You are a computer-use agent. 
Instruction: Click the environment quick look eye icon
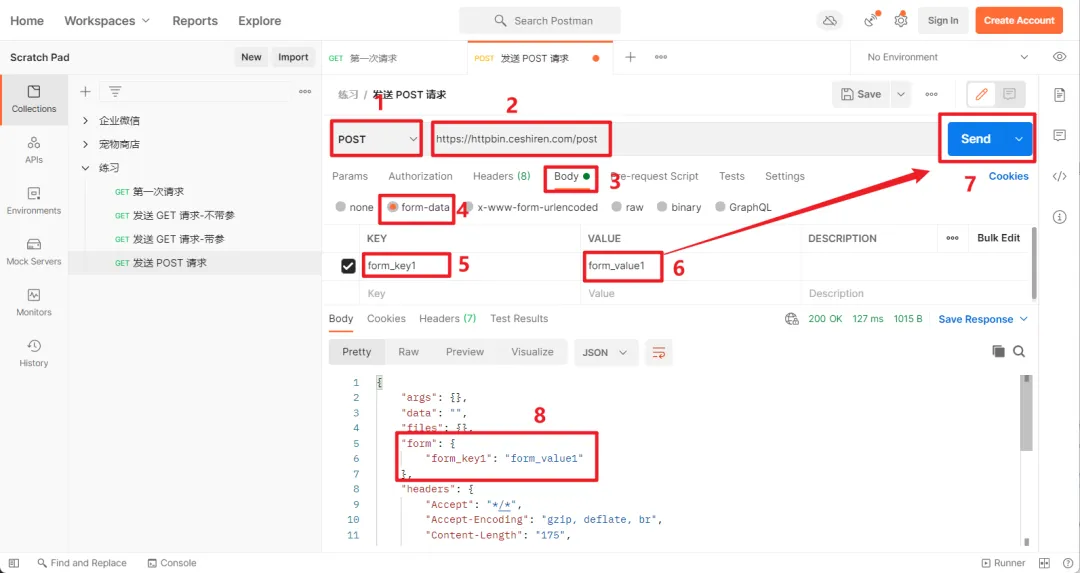tap(1059, 57)
